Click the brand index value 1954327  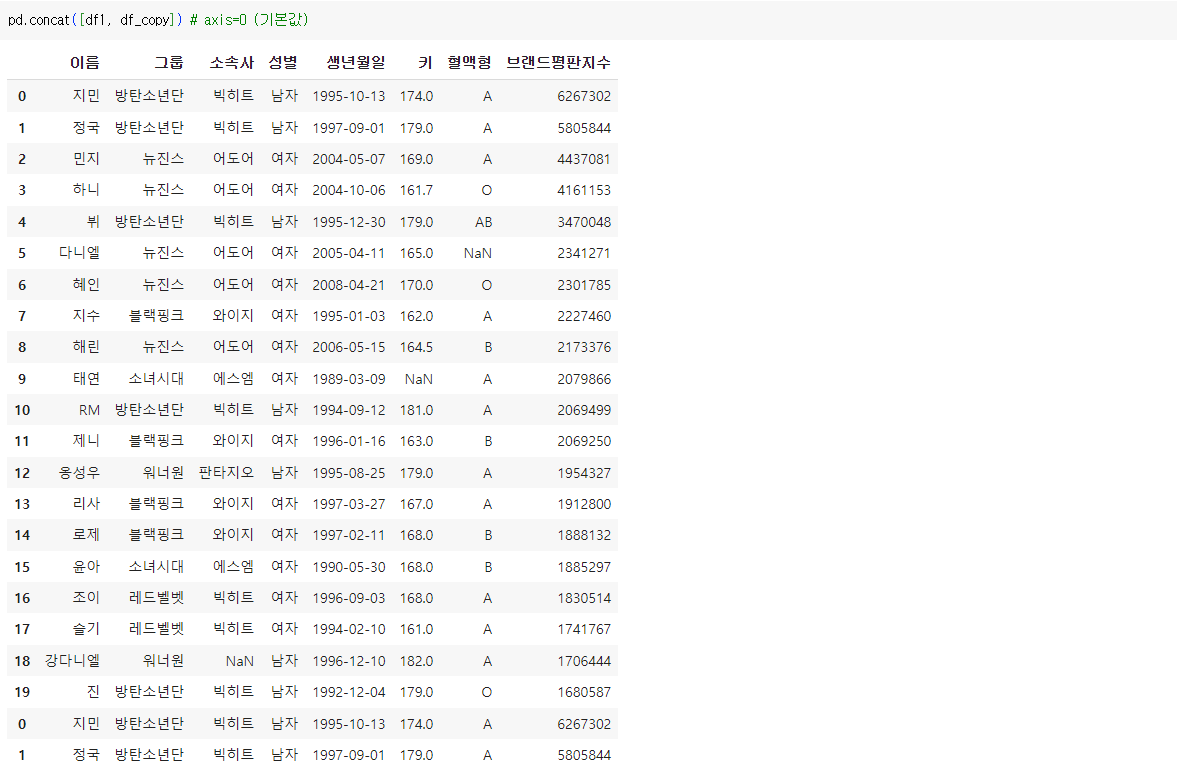(x=584, y=473)
